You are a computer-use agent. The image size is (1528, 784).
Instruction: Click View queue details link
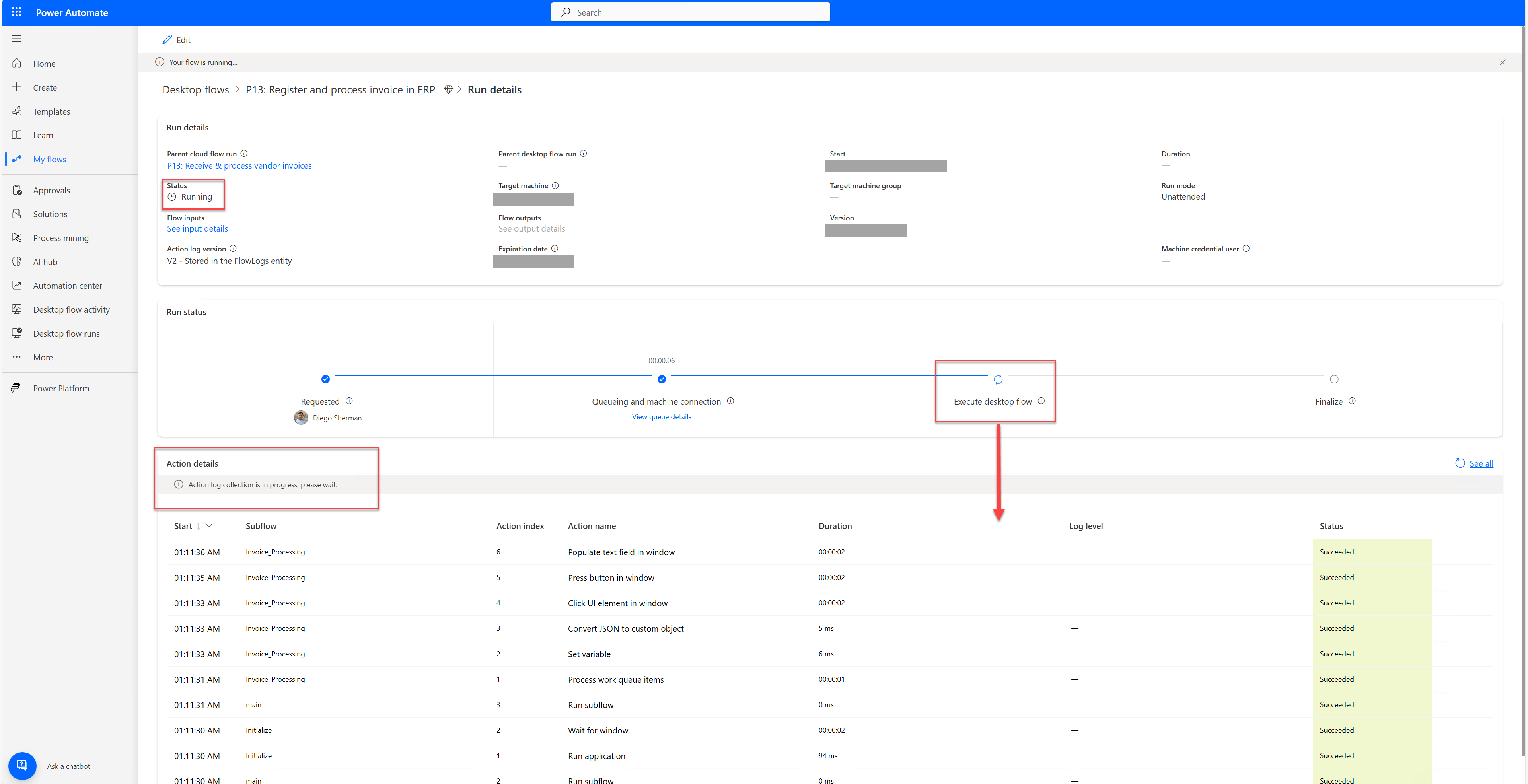662,417
